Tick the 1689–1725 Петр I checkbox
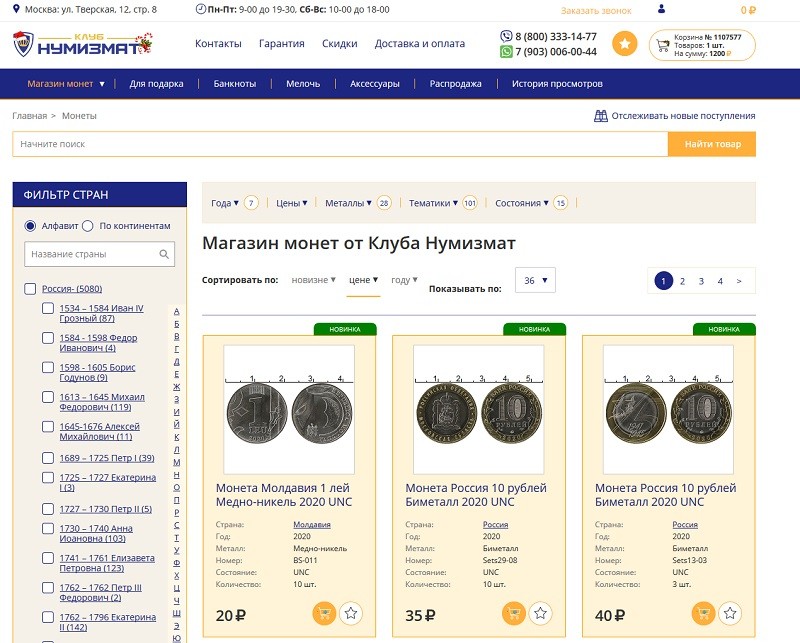 (x=48, y=458)
